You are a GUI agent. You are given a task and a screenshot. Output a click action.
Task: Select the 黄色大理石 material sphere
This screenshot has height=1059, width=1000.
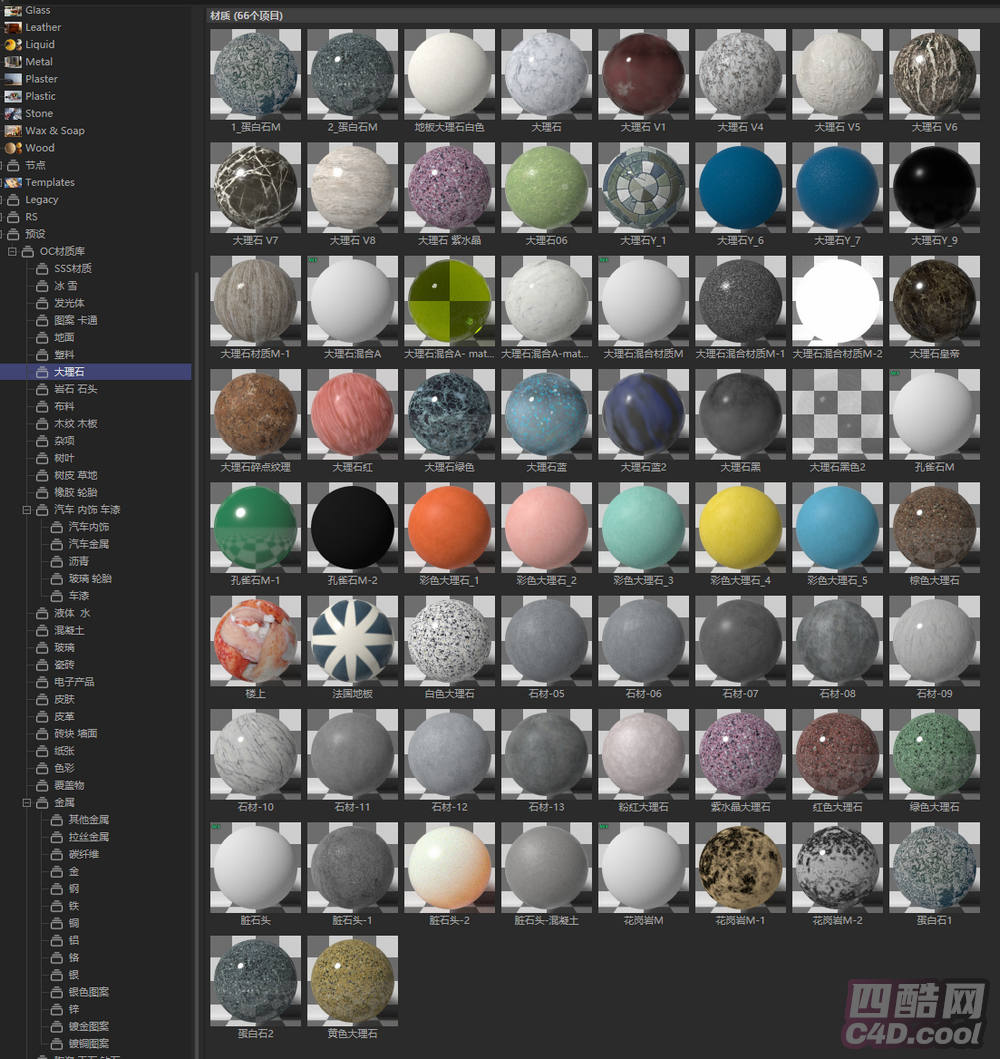[x=351, y=981]
